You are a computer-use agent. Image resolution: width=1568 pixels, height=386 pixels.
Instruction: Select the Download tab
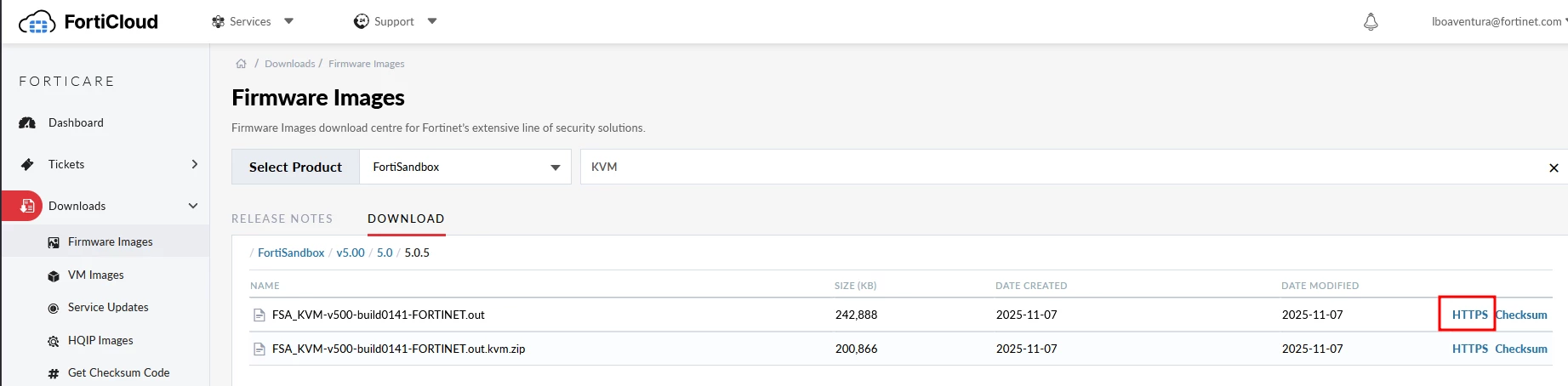[x=406, y=219]
